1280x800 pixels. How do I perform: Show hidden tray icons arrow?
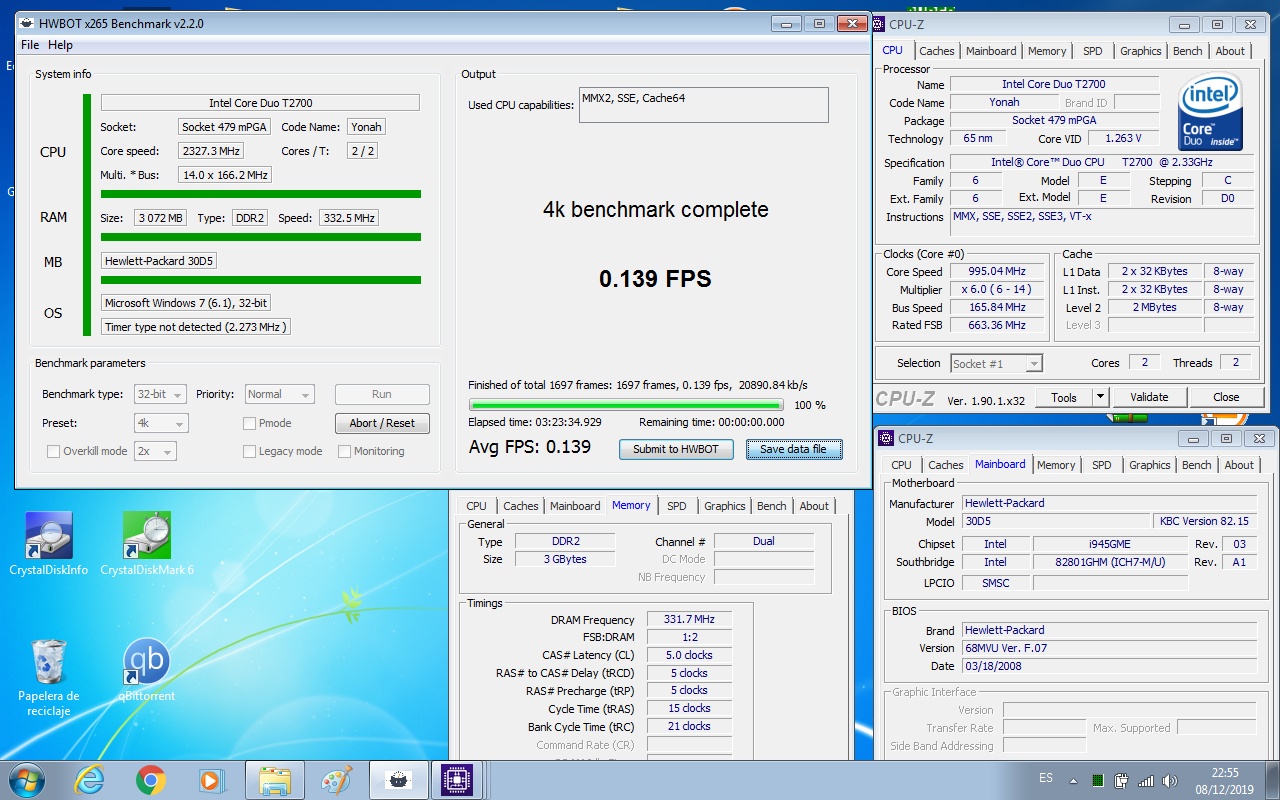1074,780
